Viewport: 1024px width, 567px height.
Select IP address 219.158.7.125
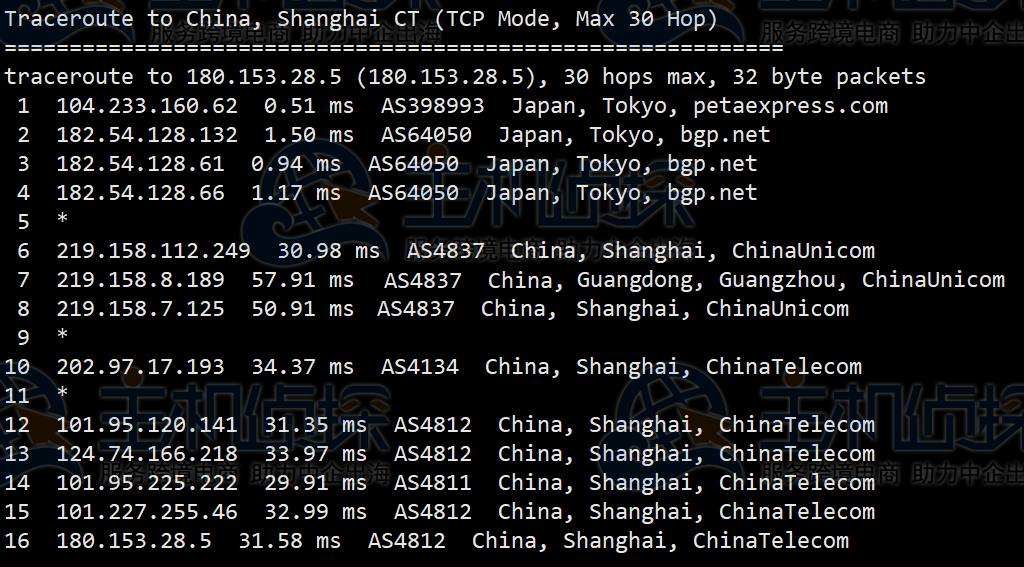(x=140, y=309)
